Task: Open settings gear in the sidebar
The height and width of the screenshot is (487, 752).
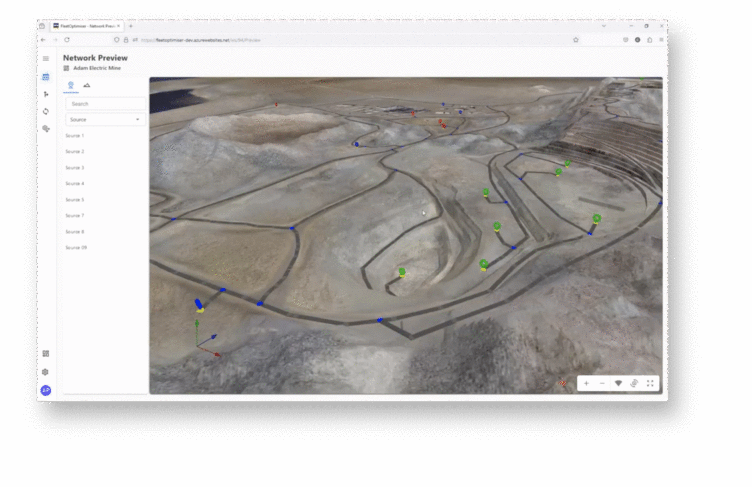Action: click(46, 372)
